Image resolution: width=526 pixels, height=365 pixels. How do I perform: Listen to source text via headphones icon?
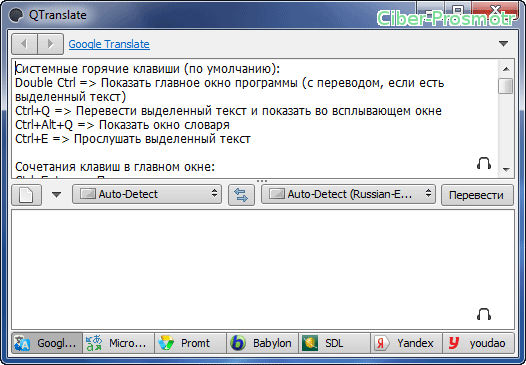click(x=484, y=163)
